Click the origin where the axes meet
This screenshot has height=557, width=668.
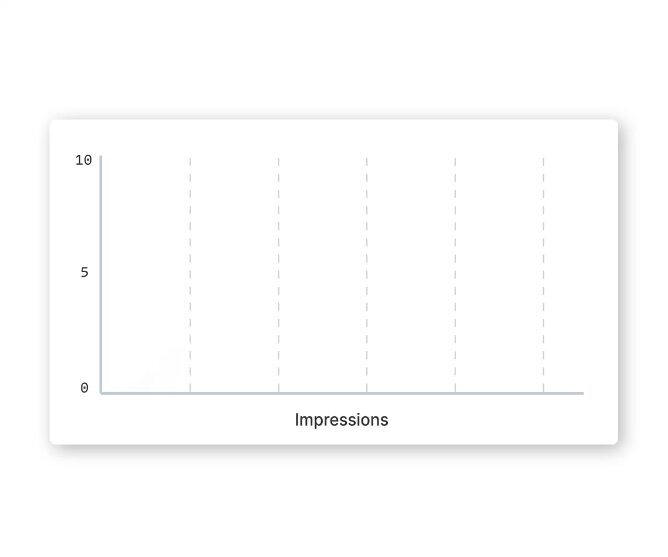(101, 393)
